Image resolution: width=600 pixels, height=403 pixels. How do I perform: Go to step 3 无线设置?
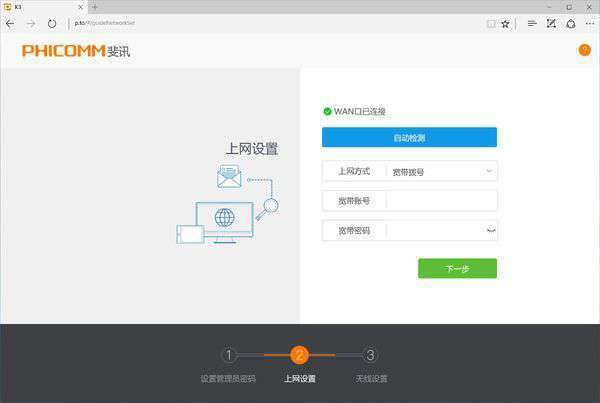point(370,355)
